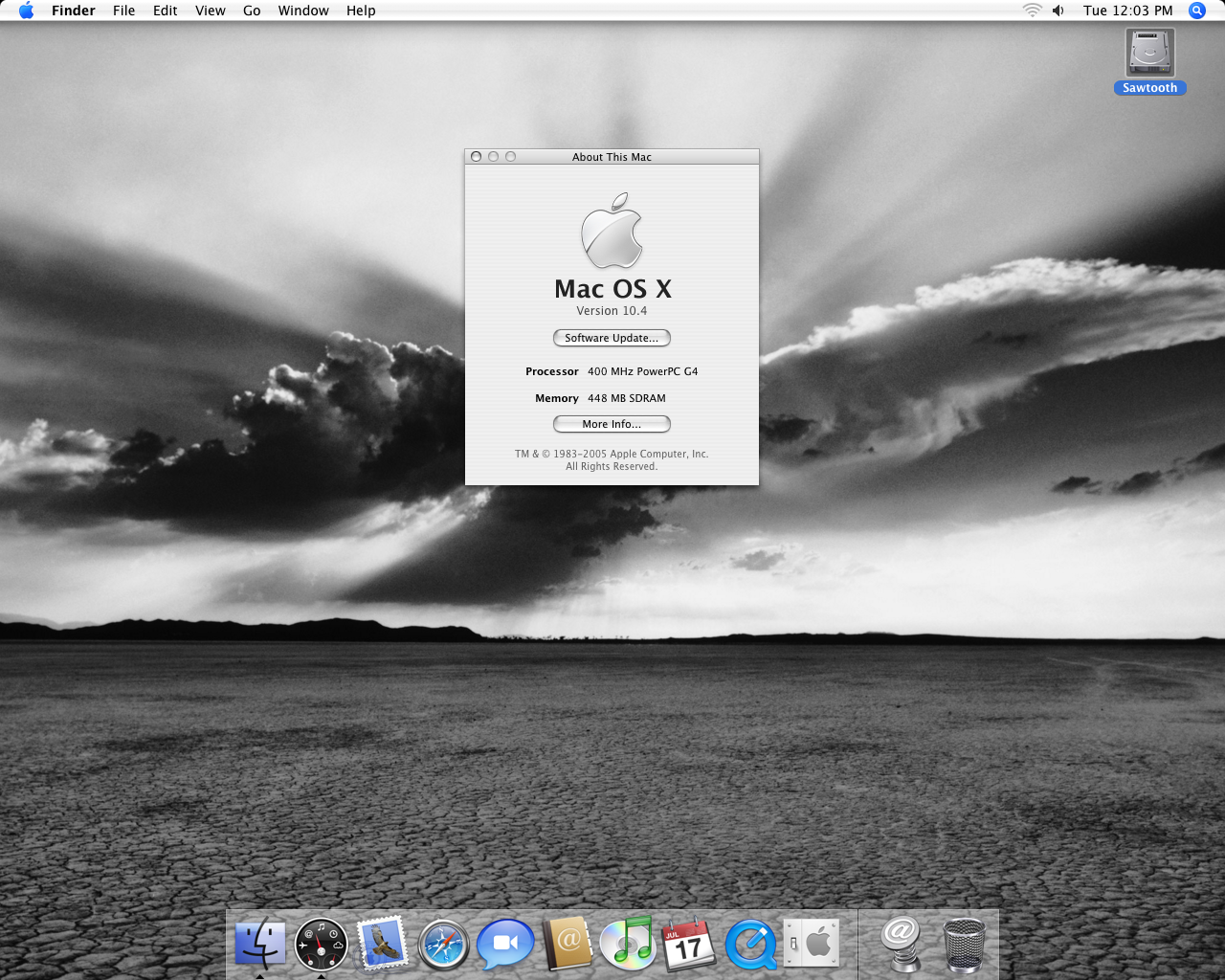Open Mail stamp icon in Dock

383,944
